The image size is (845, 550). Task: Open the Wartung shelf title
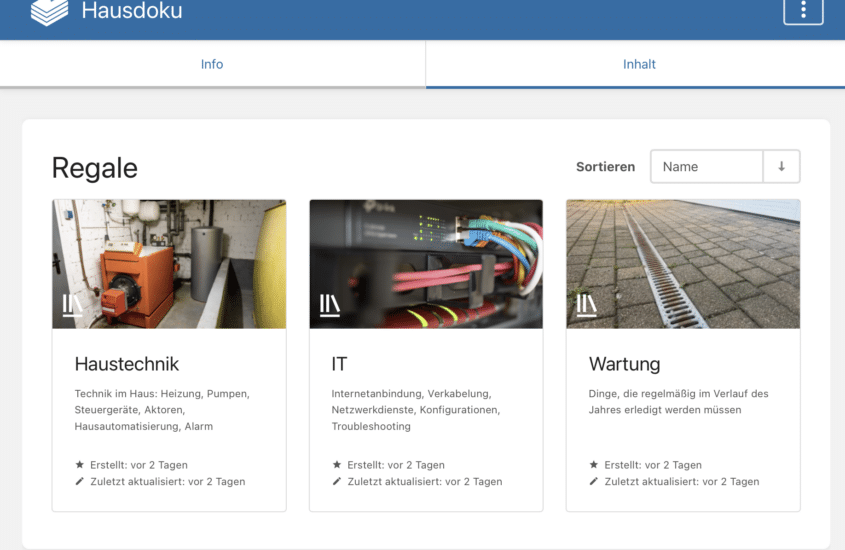(625, 364)
